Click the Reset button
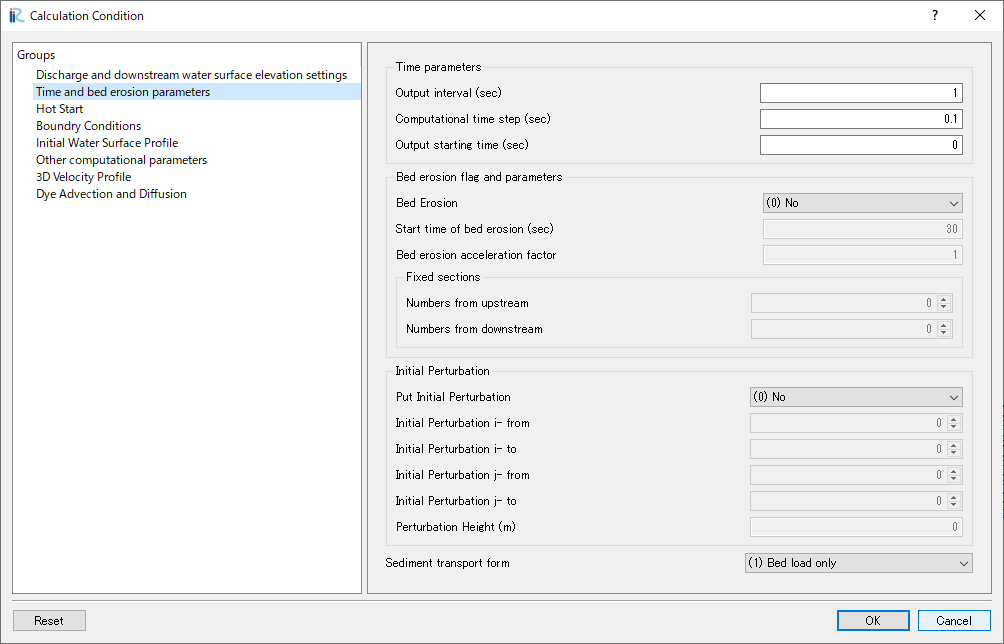The height and width of the screenshot is (644, 1004). click(49, 620)
